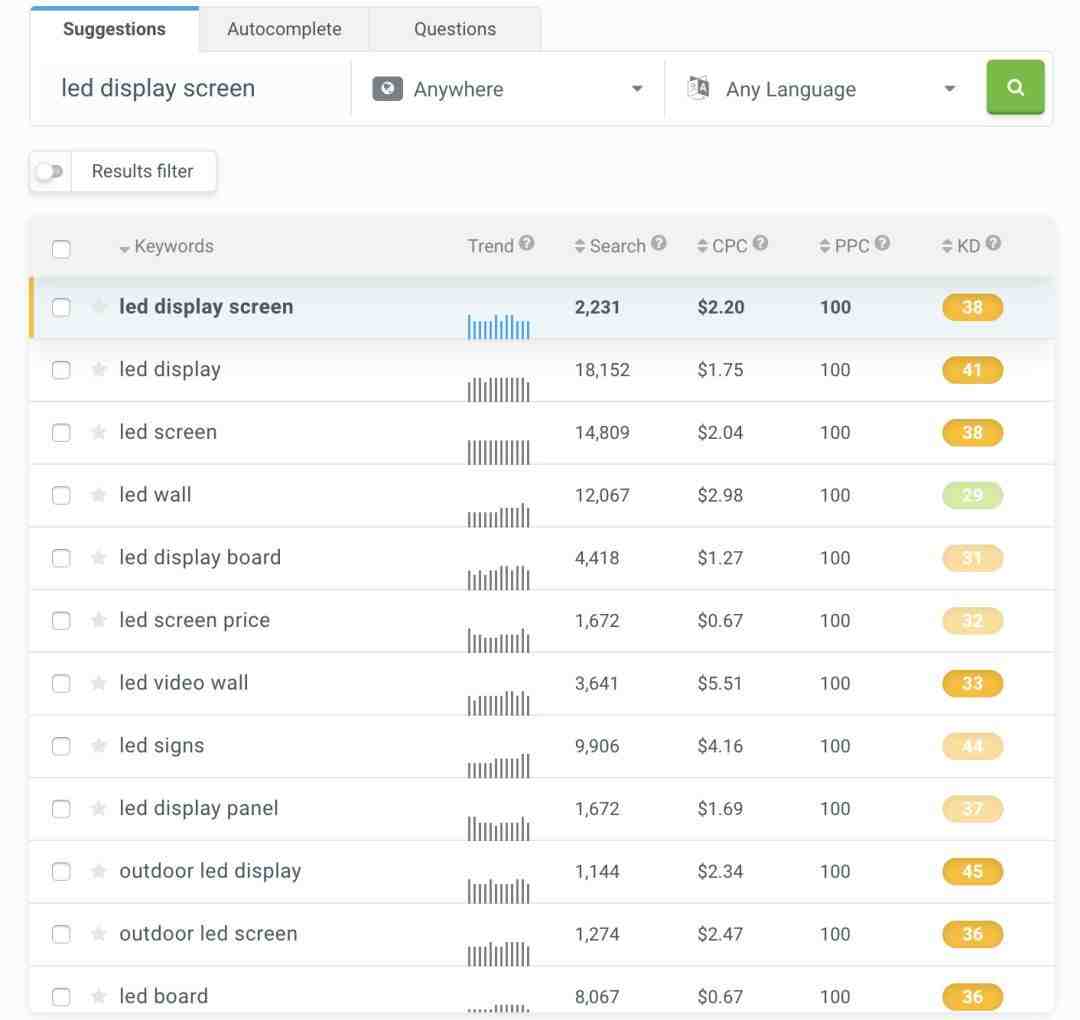Click the CPC help question icon
This screenshot has width=1080, height=1020.
(x=760, y=244)
